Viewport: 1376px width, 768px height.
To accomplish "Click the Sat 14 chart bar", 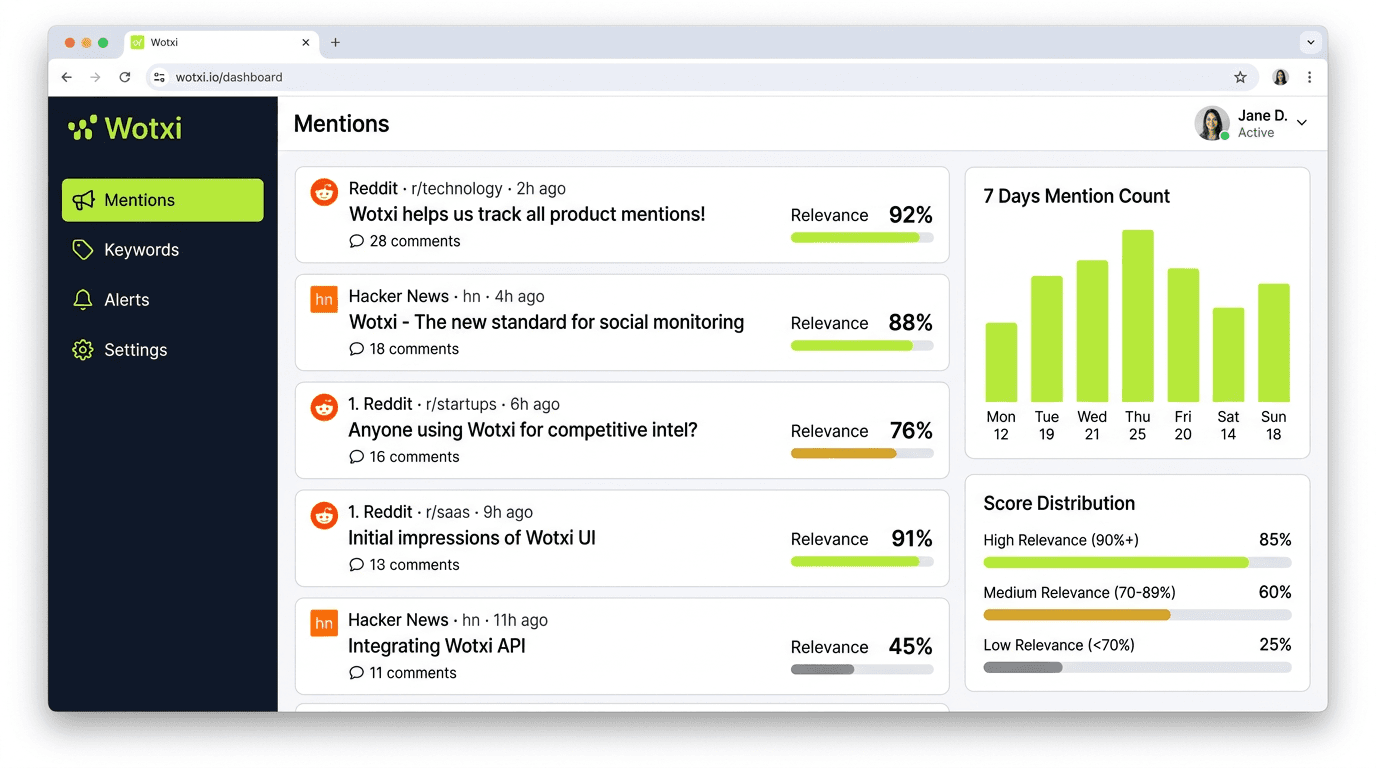I will click(x=1228, y=355).
